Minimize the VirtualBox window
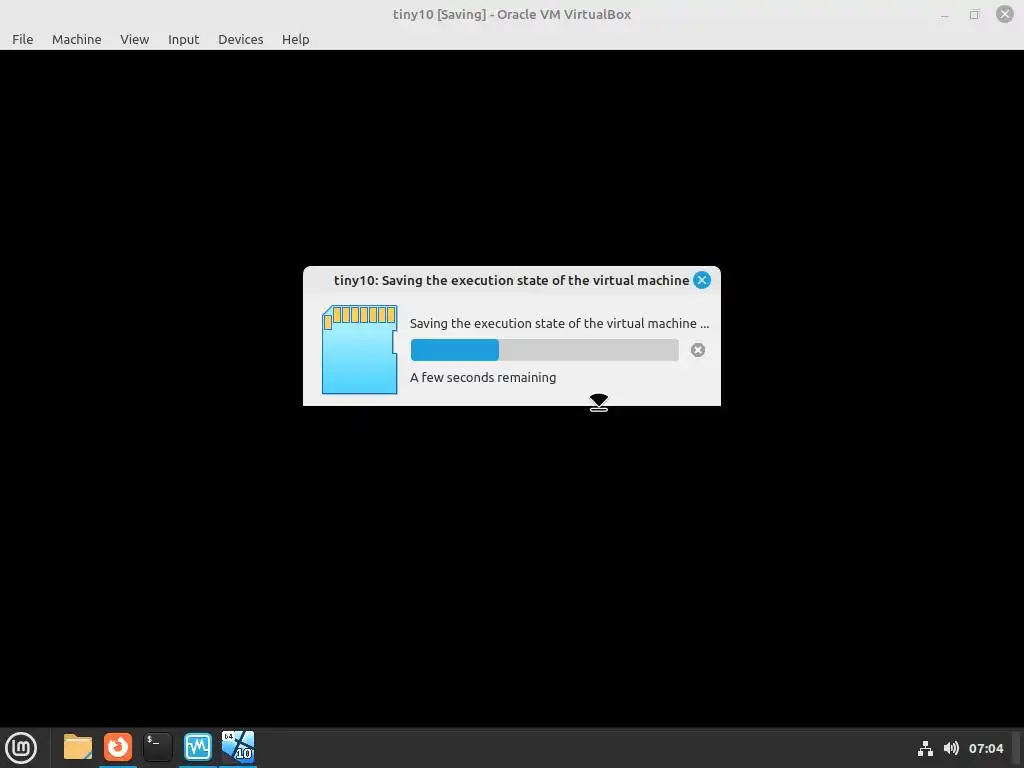The height and width of the screenshot is (768, 1024). [x=944, y=14]
